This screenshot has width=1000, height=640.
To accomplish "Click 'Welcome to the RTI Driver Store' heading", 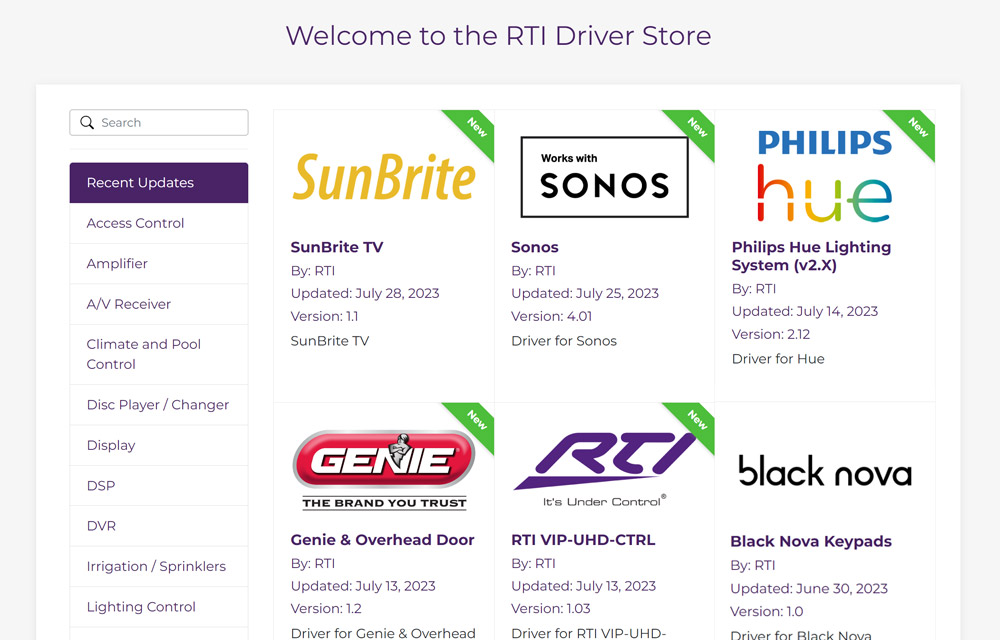I will click(x=498, y=36).
